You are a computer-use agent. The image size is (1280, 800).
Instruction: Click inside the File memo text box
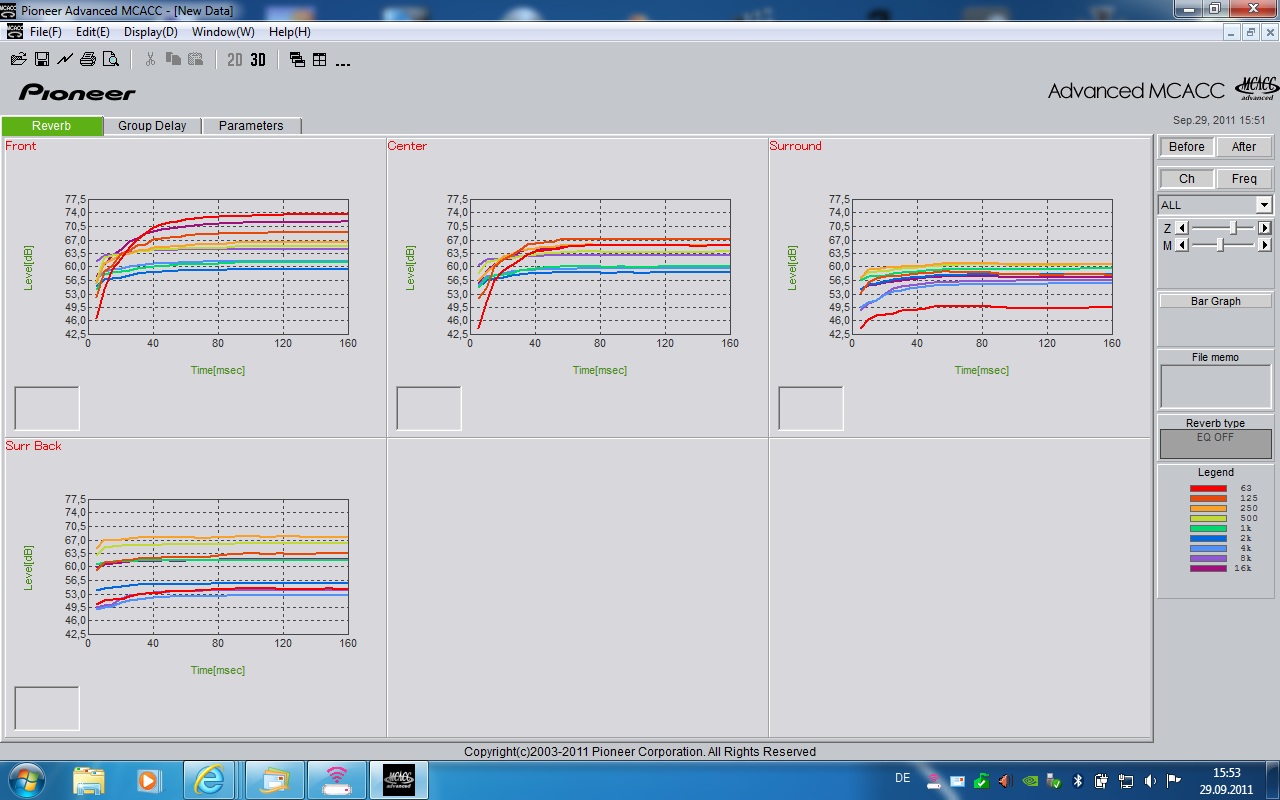click(1215, 386)
